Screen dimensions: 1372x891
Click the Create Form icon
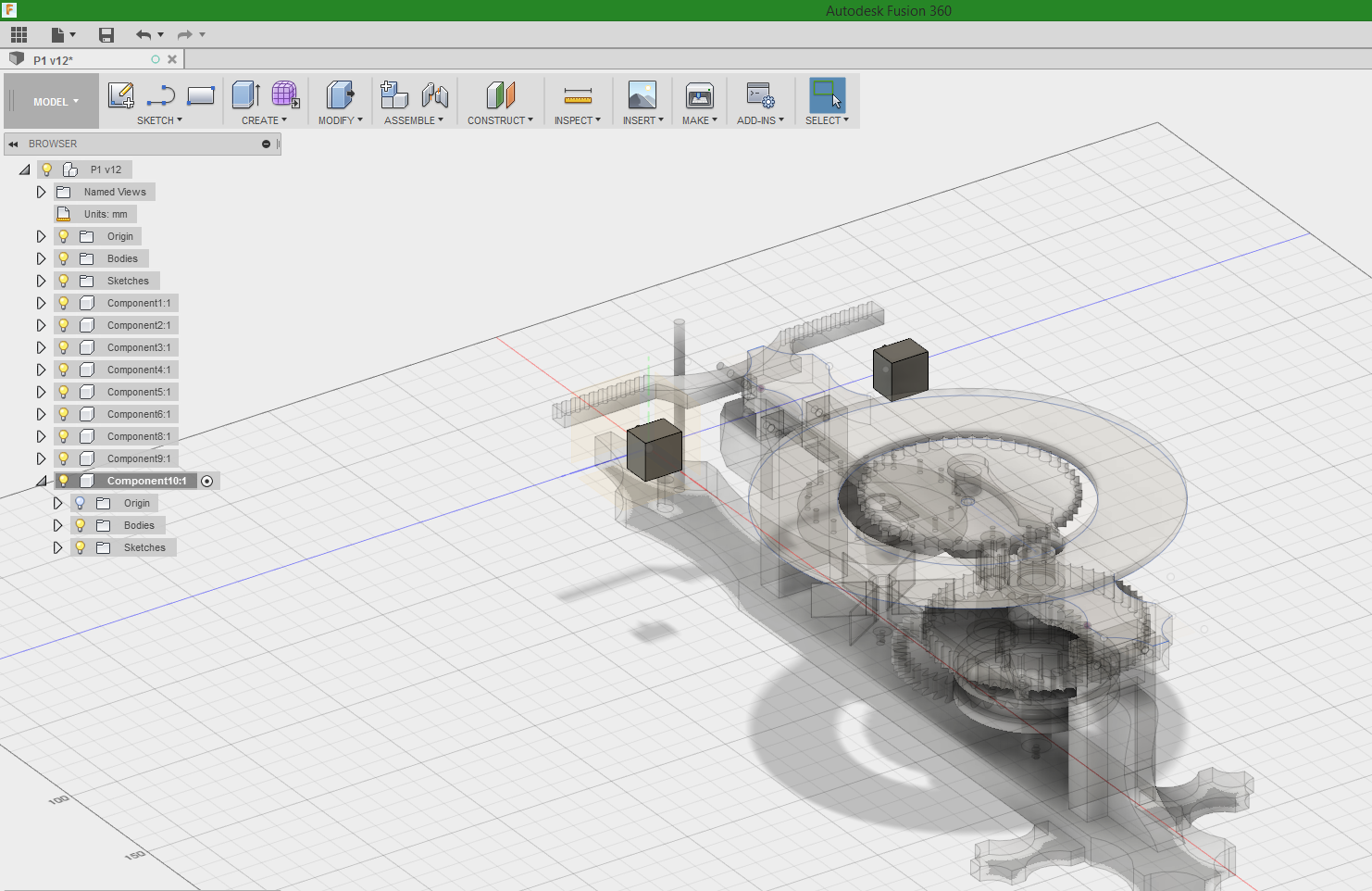click(x=285, y=94)
